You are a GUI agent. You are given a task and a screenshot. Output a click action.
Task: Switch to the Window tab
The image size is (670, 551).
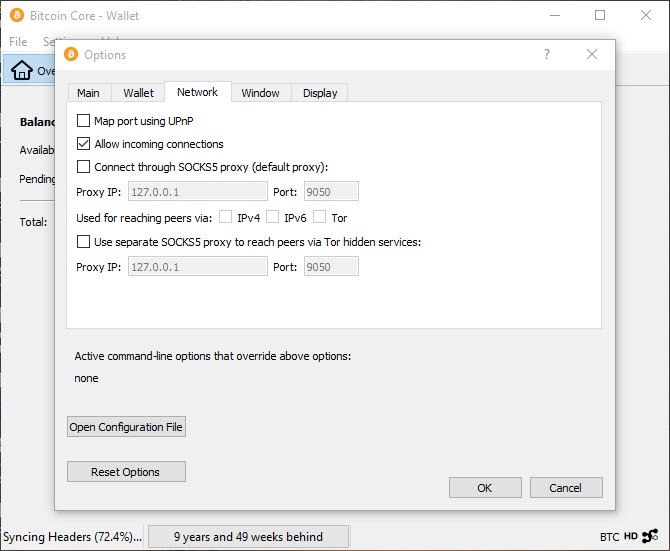[x=260, y=93]
